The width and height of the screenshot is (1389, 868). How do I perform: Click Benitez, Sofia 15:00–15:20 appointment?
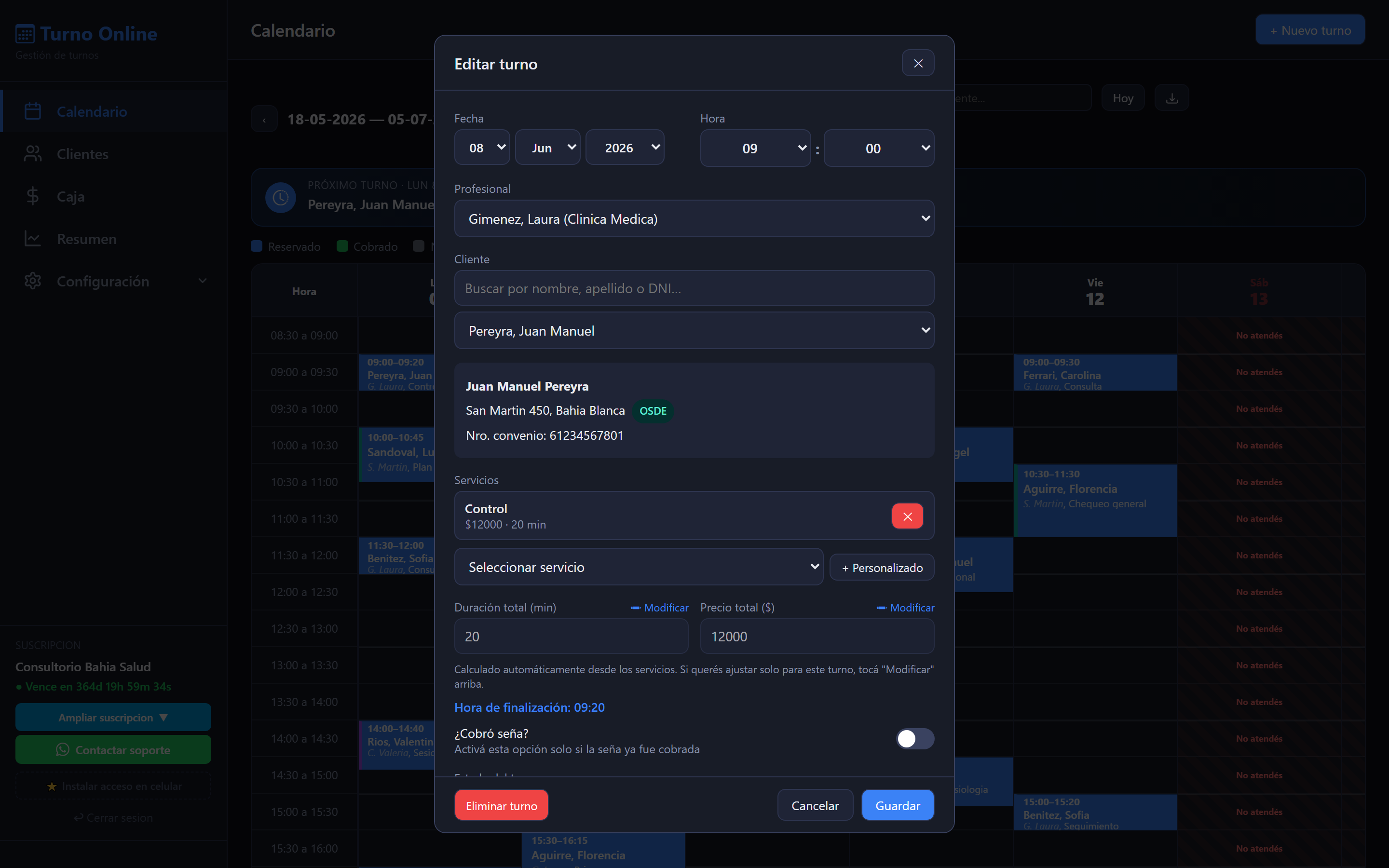[1094, 812]
